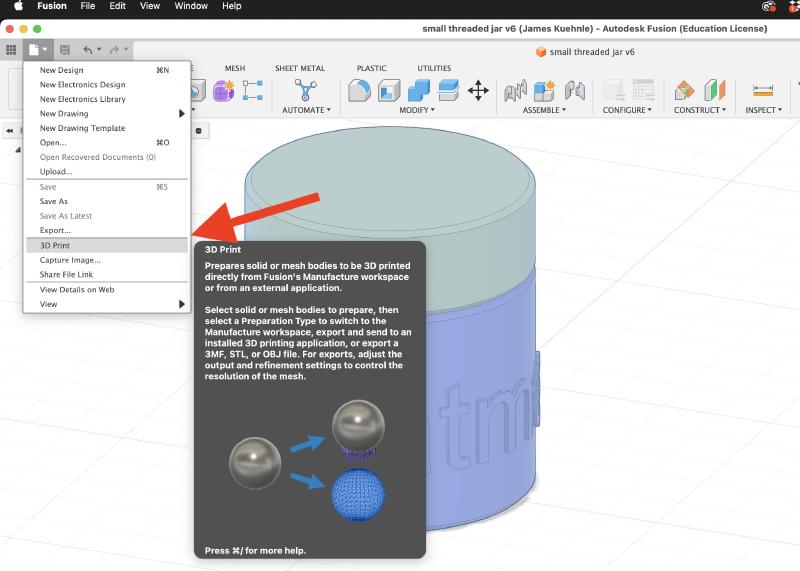800x571 pixels.
Task: Open the Apple menu
Action: [x=18, y=6]
